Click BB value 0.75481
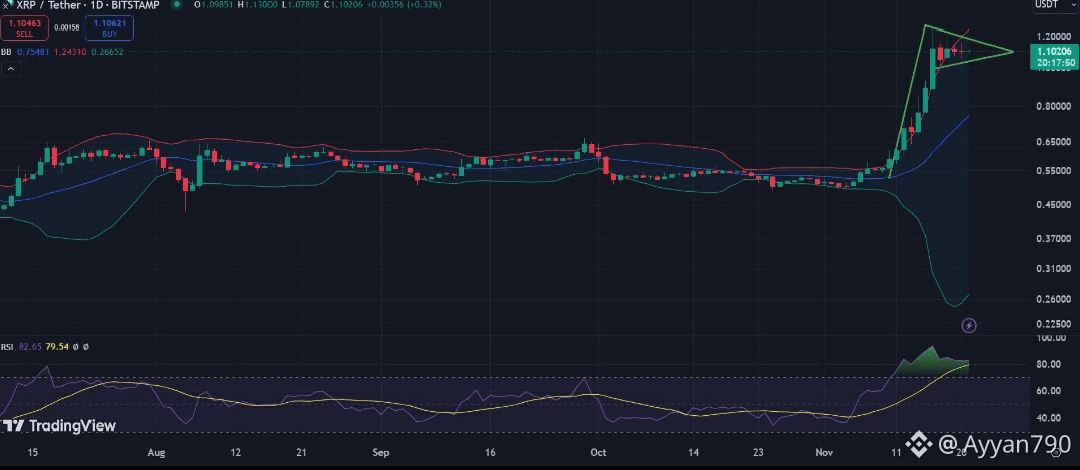 coord(32,52)
